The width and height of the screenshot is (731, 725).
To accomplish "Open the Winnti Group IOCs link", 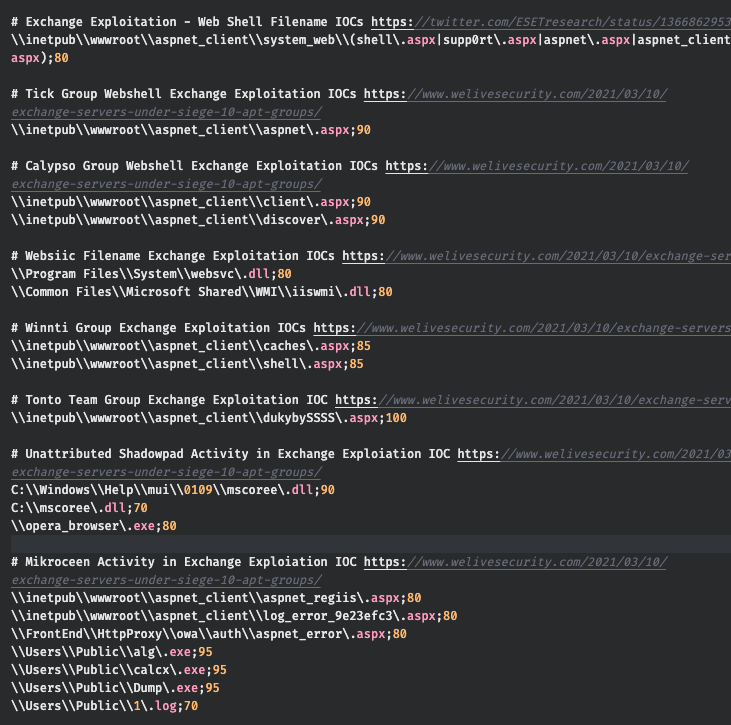I will pos(521,328).
